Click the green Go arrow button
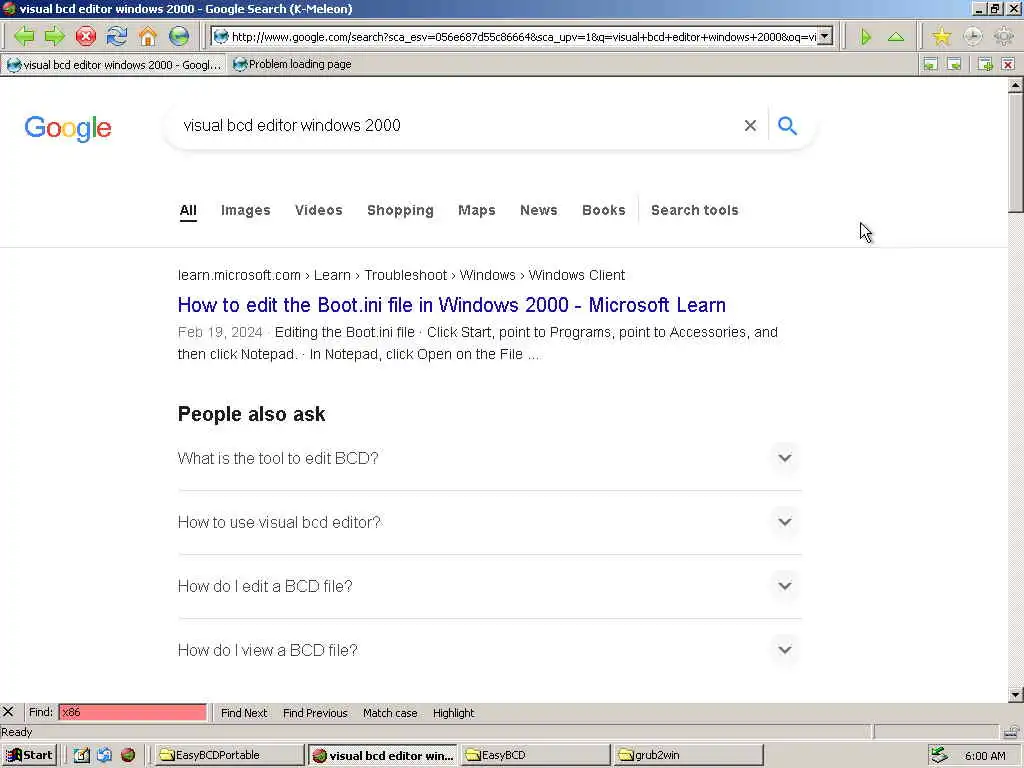 866,37
